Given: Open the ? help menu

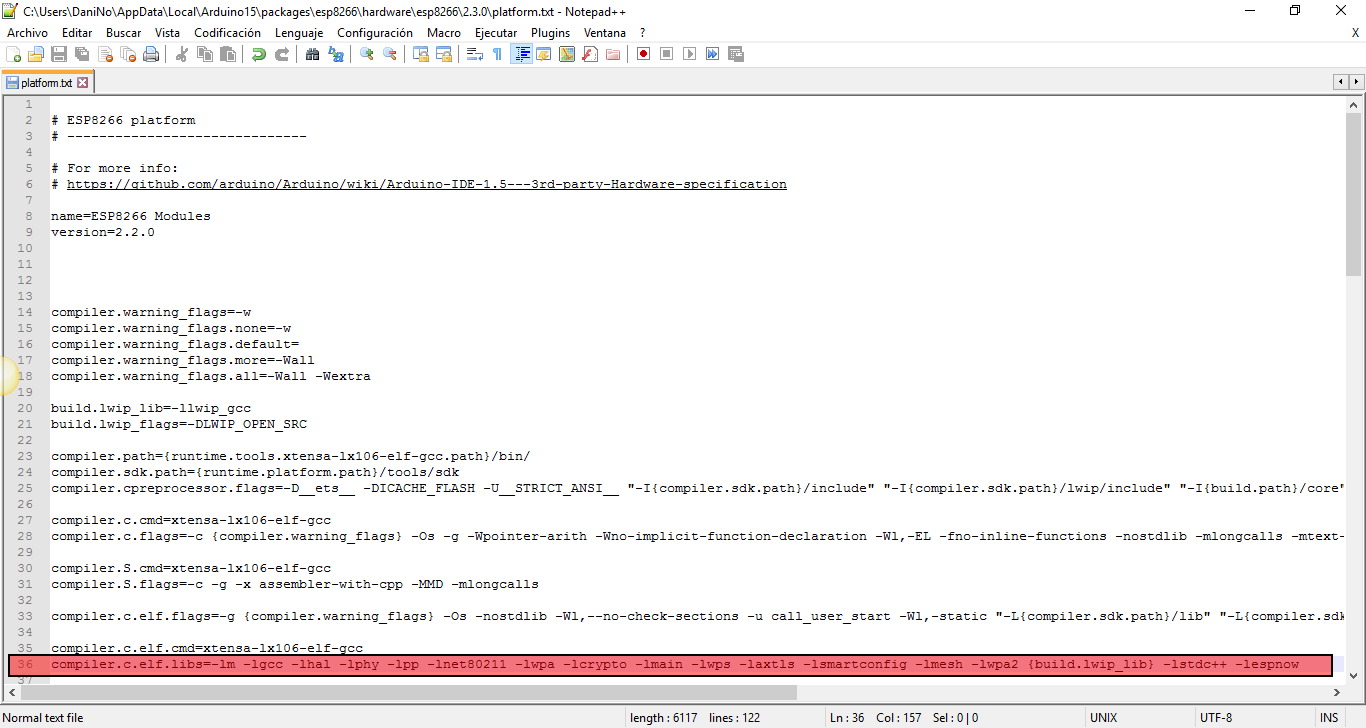Looking at the screenshot, I should (x=643, y=33).
